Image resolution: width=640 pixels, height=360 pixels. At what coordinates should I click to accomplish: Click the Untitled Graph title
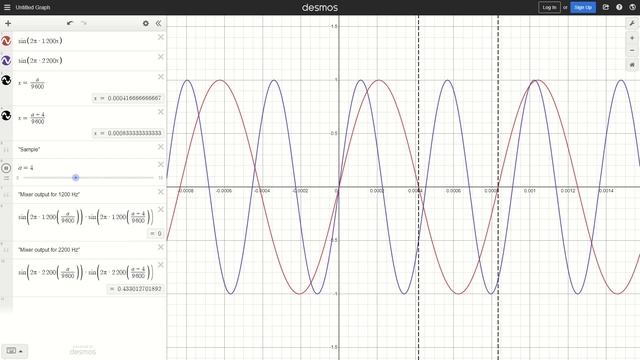click(33, 7)
